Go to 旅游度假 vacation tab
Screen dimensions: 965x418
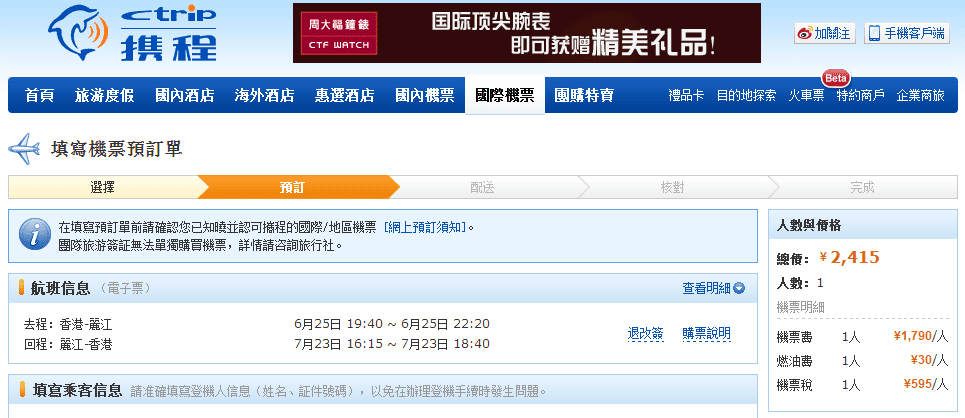click(104, 96)
